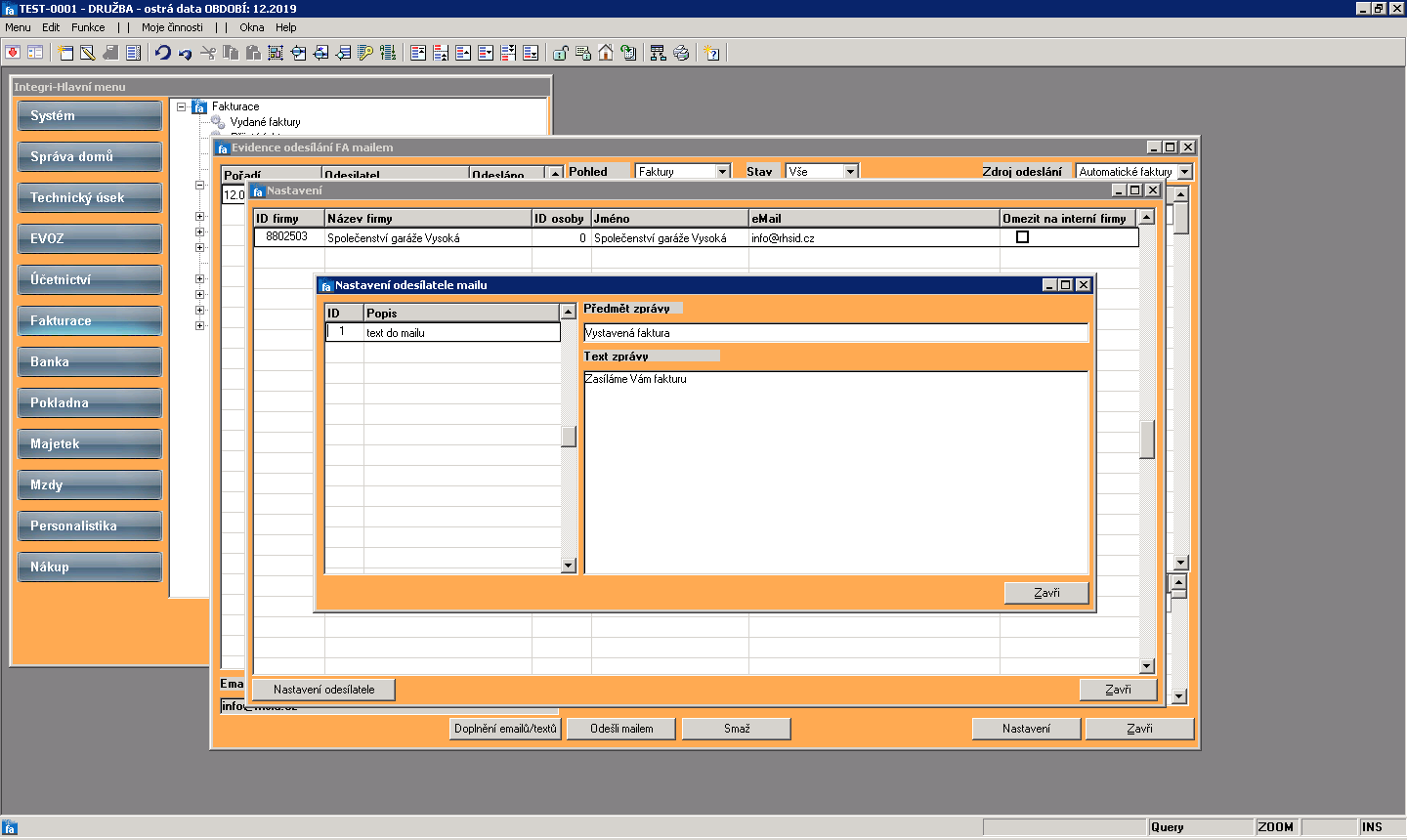Click the info@rhsid.cz email cell
1407x840 pixels.
coord(874,237)
